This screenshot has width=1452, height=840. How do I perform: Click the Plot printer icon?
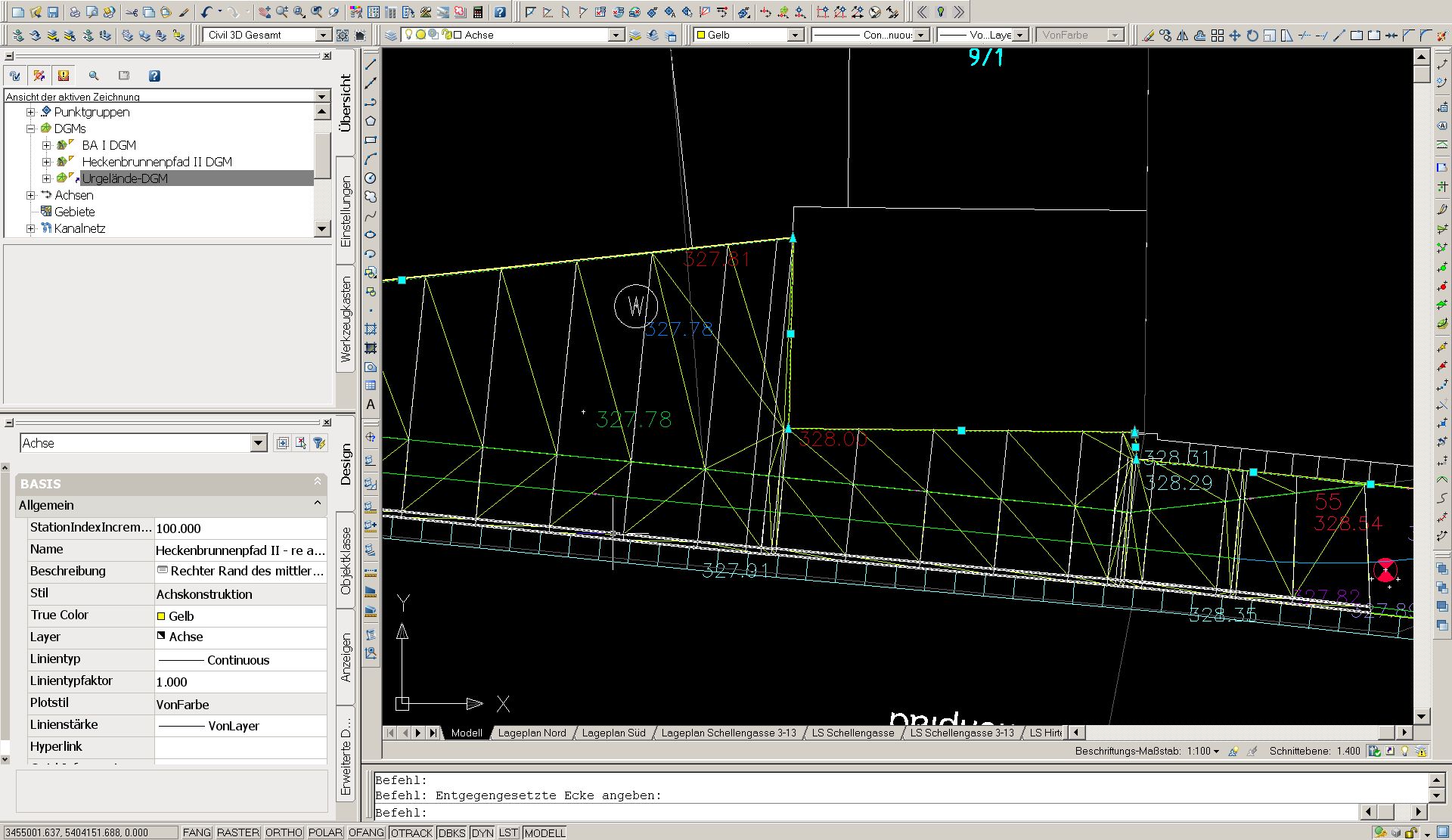[74, 12]
